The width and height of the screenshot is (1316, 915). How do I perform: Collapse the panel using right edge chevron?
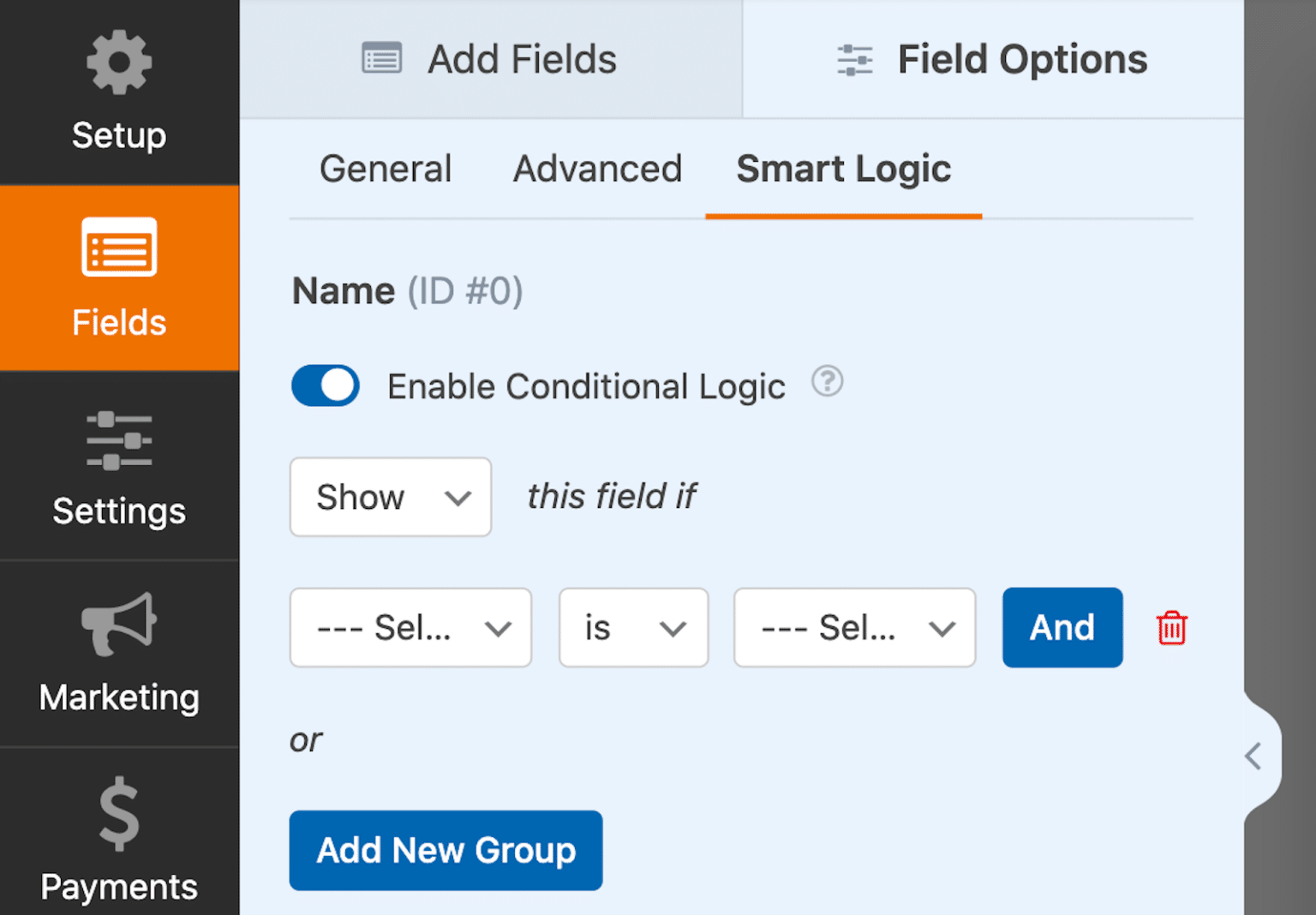pyautogui.click(x=1252, y=757)
